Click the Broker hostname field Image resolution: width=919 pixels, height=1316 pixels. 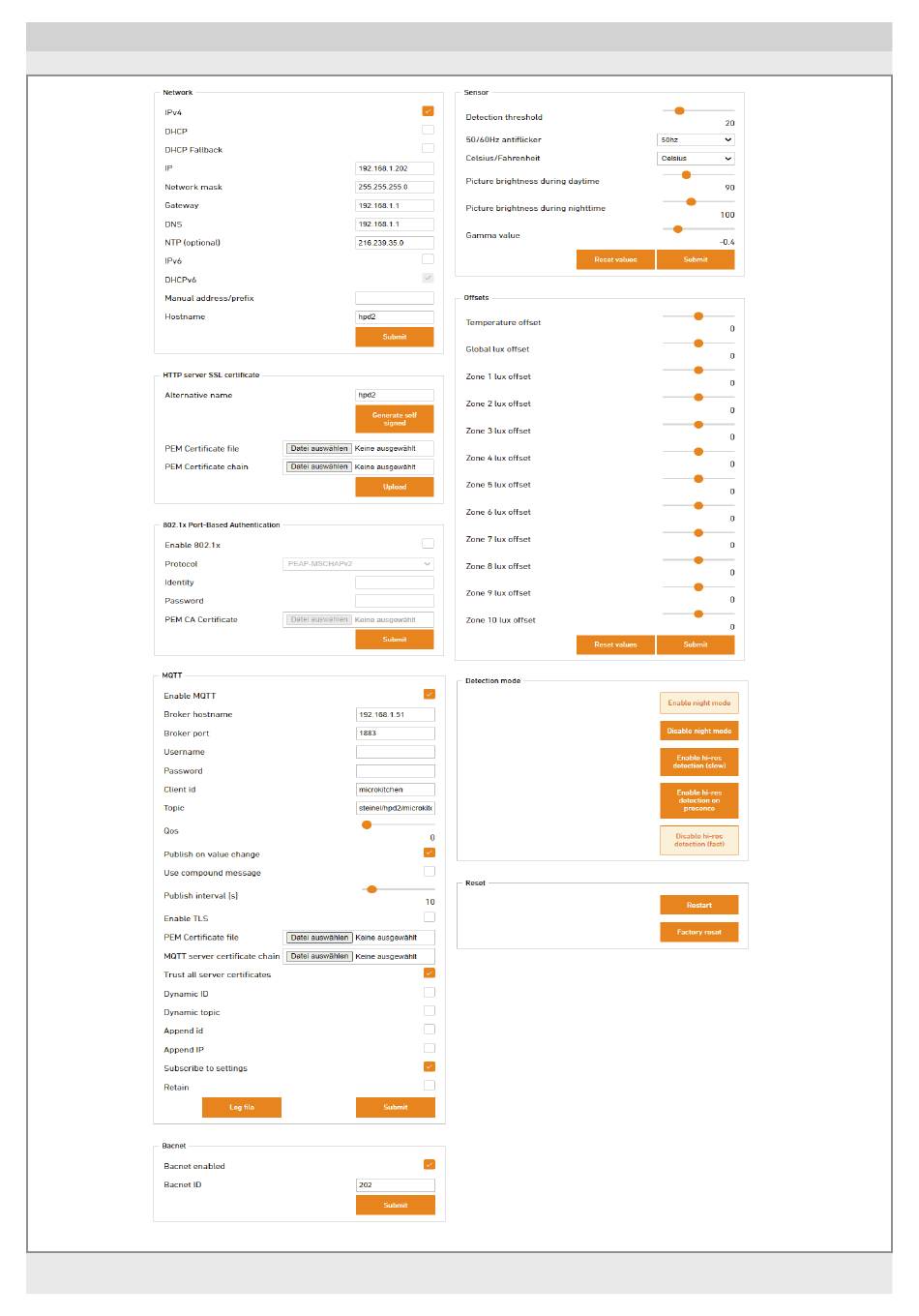click(396, 714)
